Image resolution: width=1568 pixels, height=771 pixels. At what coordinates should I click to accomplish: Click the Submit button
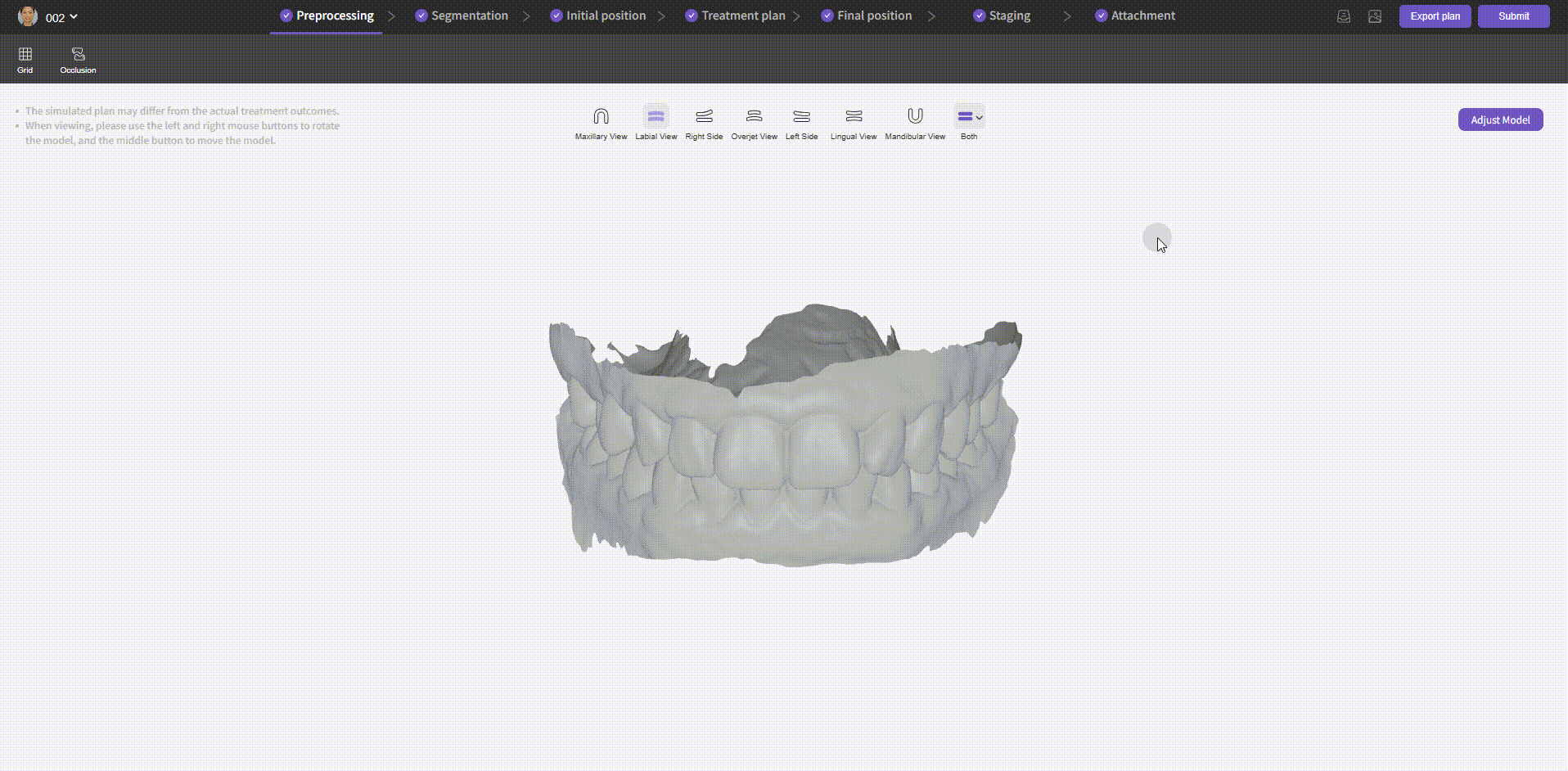(x=1513, y=16)
